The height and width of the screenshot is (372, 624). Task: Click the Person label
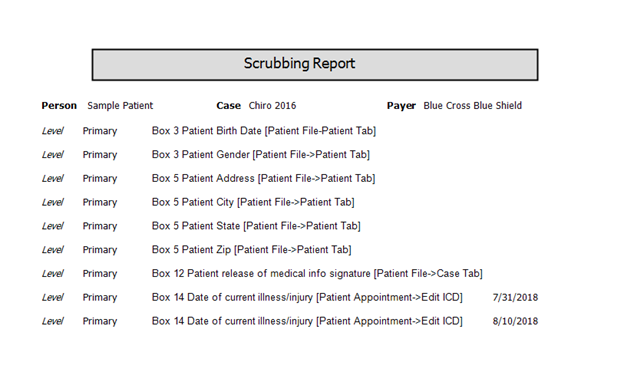tap(59, 106)
